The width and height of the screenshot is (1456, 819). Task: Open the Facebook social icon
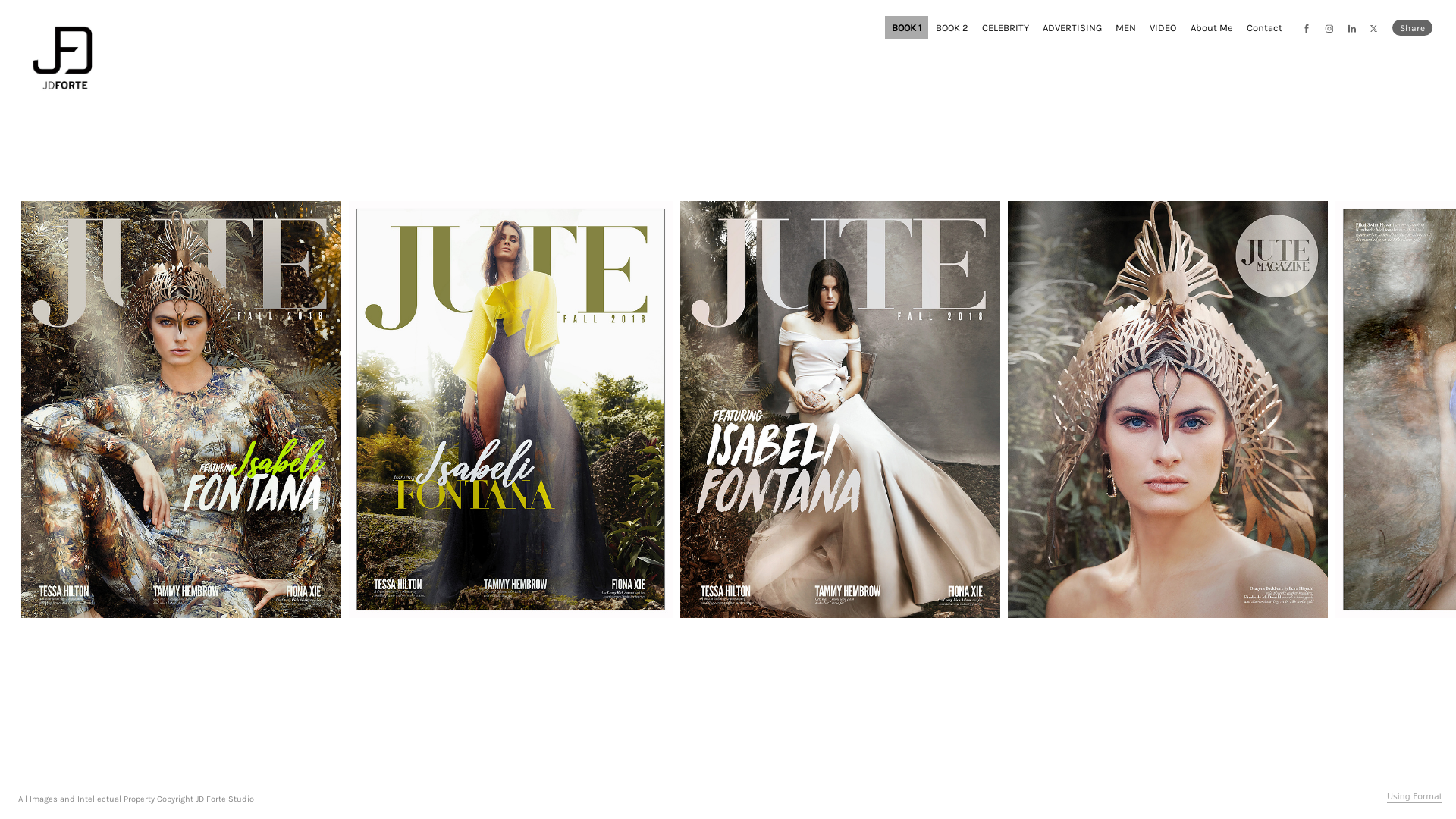[1306, 29]
